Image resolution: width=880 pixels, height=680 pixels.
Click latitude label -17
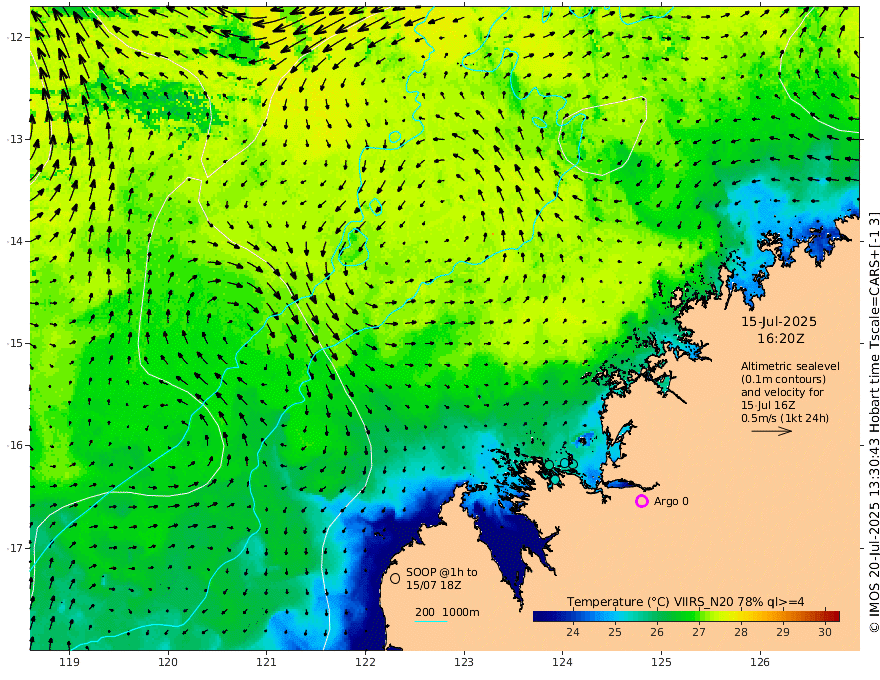click(15, 548)
